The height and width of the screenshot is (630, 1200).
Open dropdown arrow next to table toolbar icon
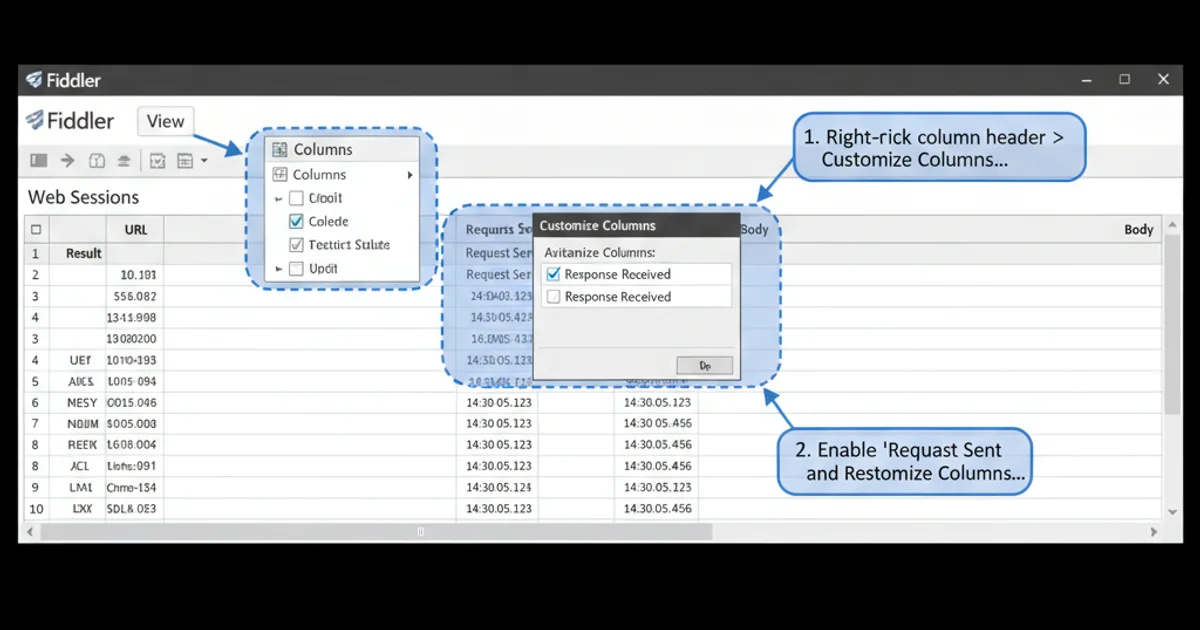pyautogui.click(x=204, y=160)
